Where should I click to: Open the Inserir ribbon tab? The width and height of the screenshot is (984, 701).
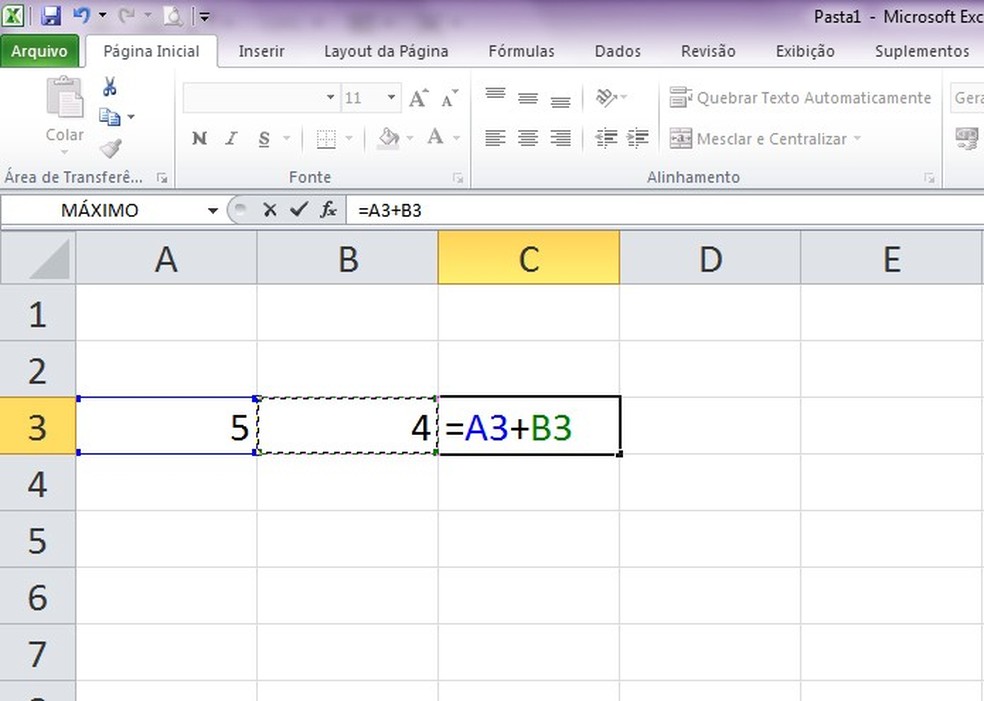261,51
